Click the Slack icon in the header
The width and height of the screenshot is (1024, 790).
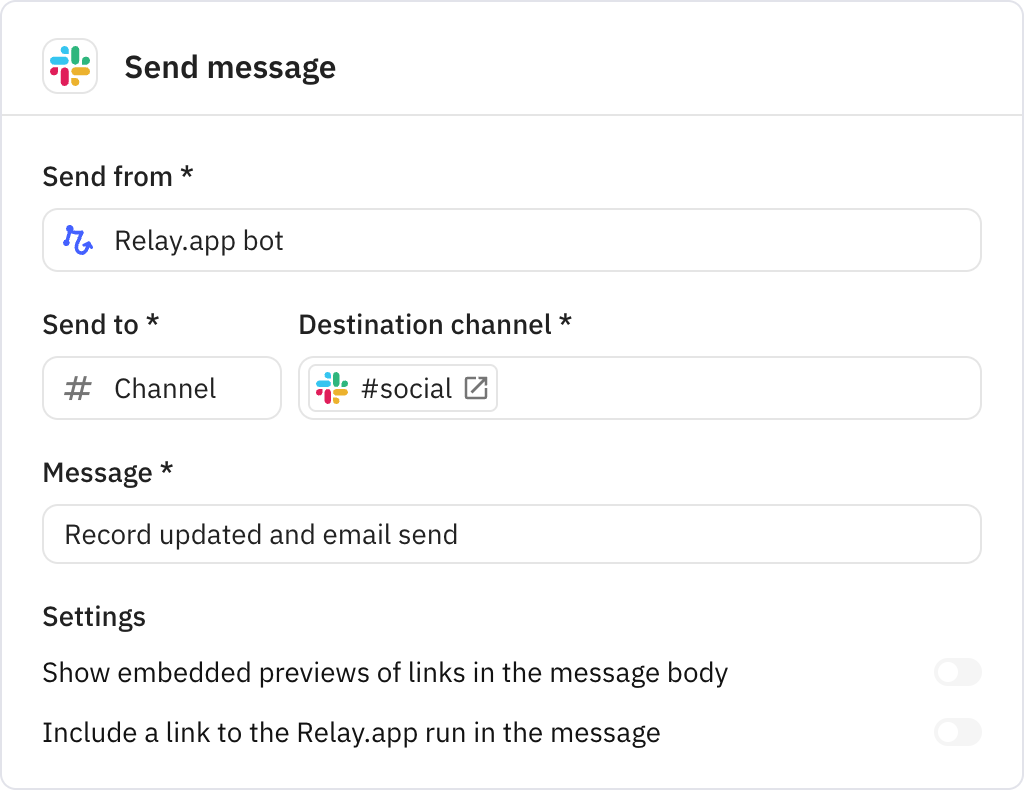click(x=69, y=67)
